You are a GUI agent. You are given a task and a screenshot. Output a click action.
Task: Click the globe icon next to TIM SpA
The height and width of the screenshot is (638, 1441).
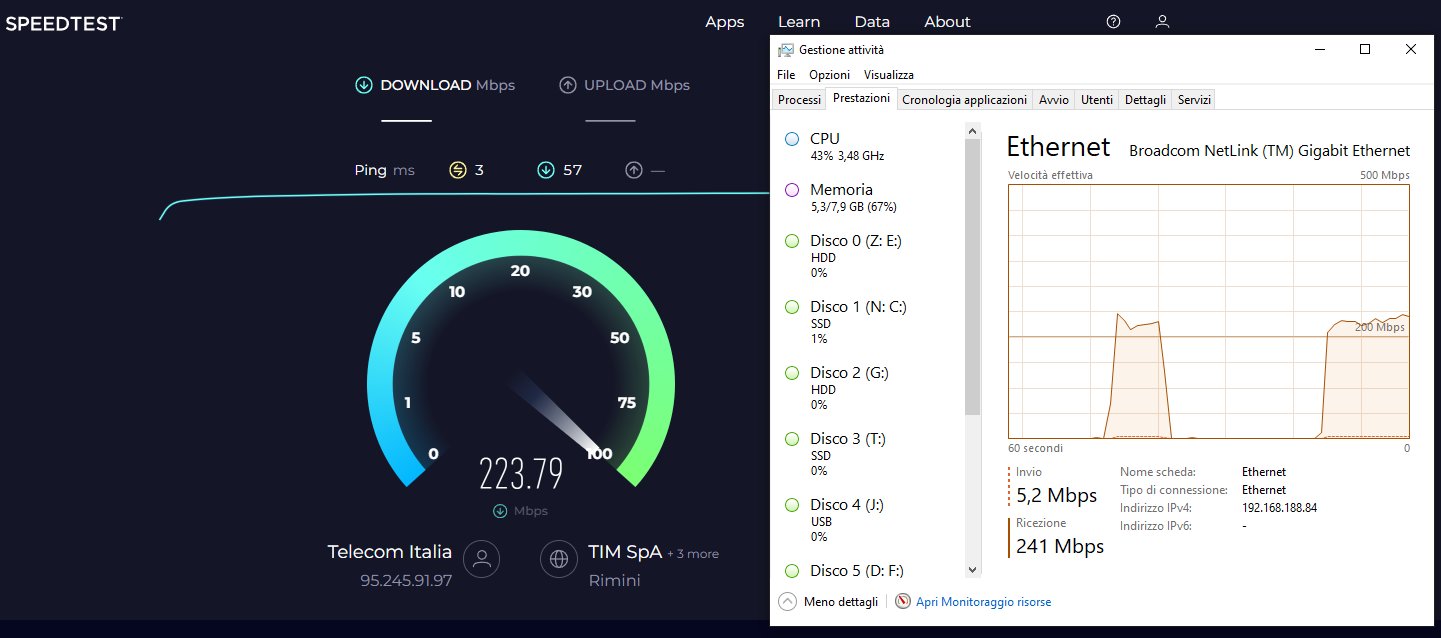tap(558, 560)
